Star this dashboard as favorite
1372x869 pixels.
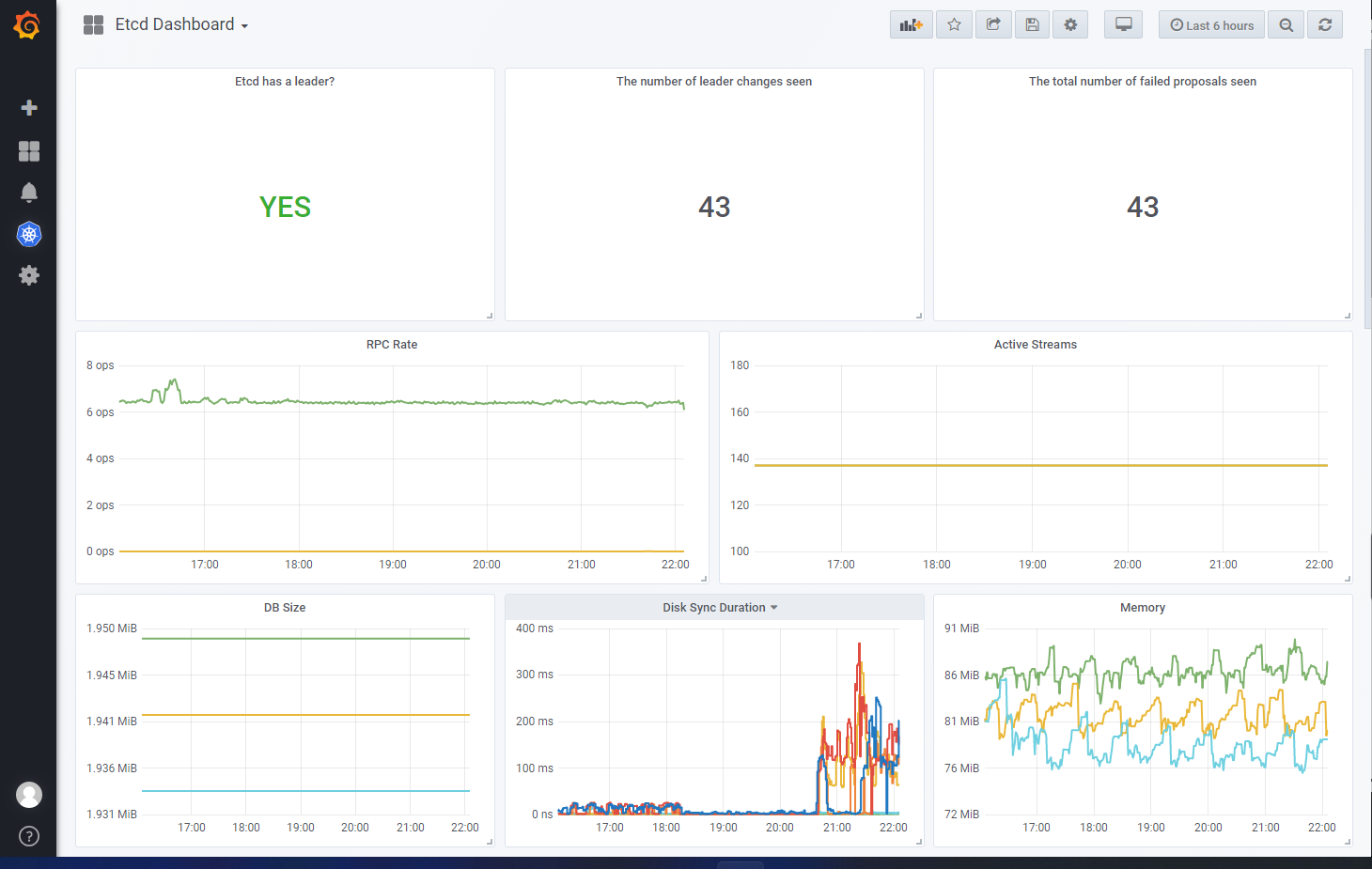pos(954,25)
